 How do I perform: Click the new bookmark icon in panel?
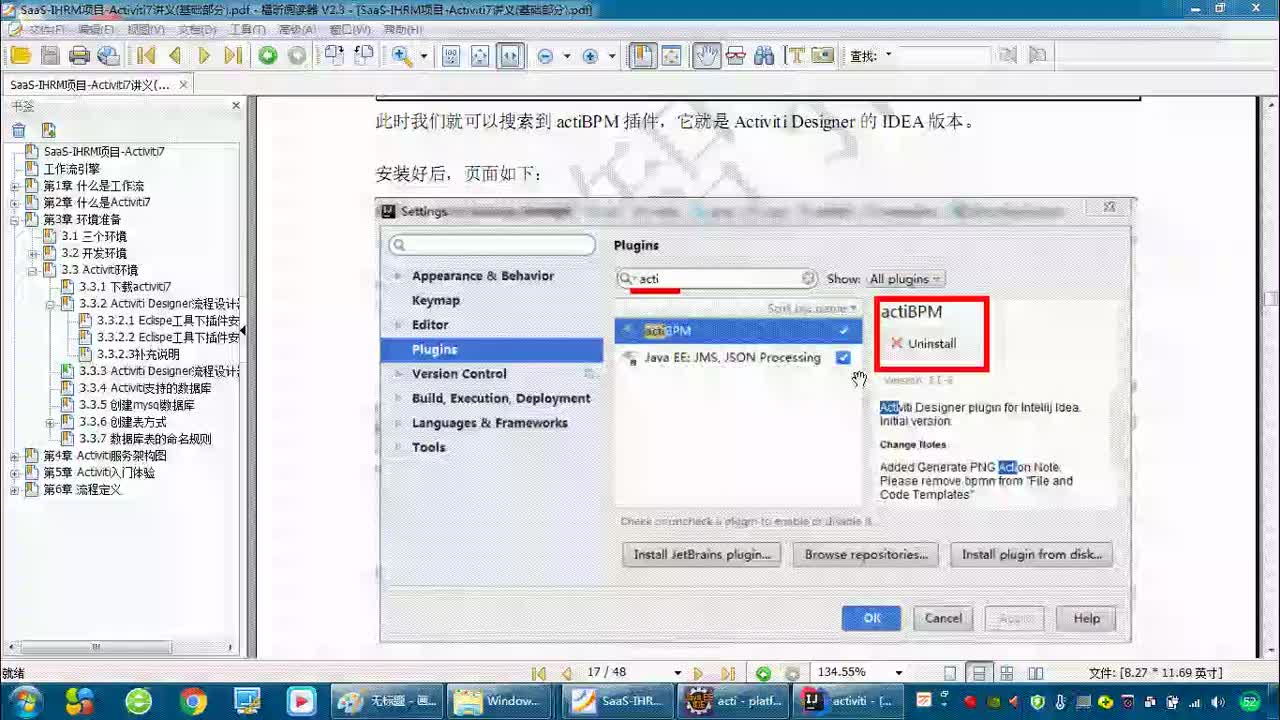point(48,130)
